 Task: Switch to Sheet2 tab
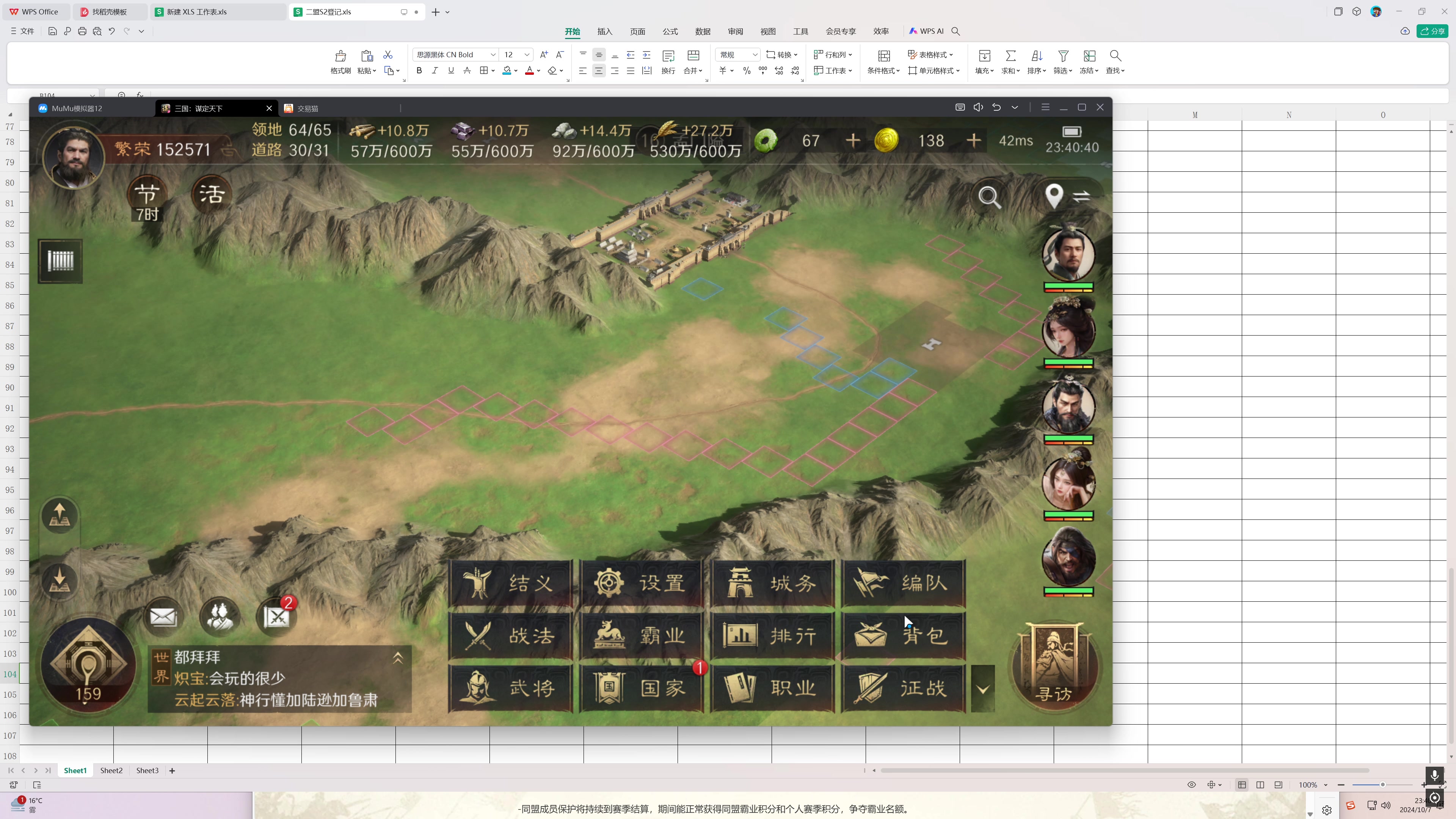(x=111, y=771)
